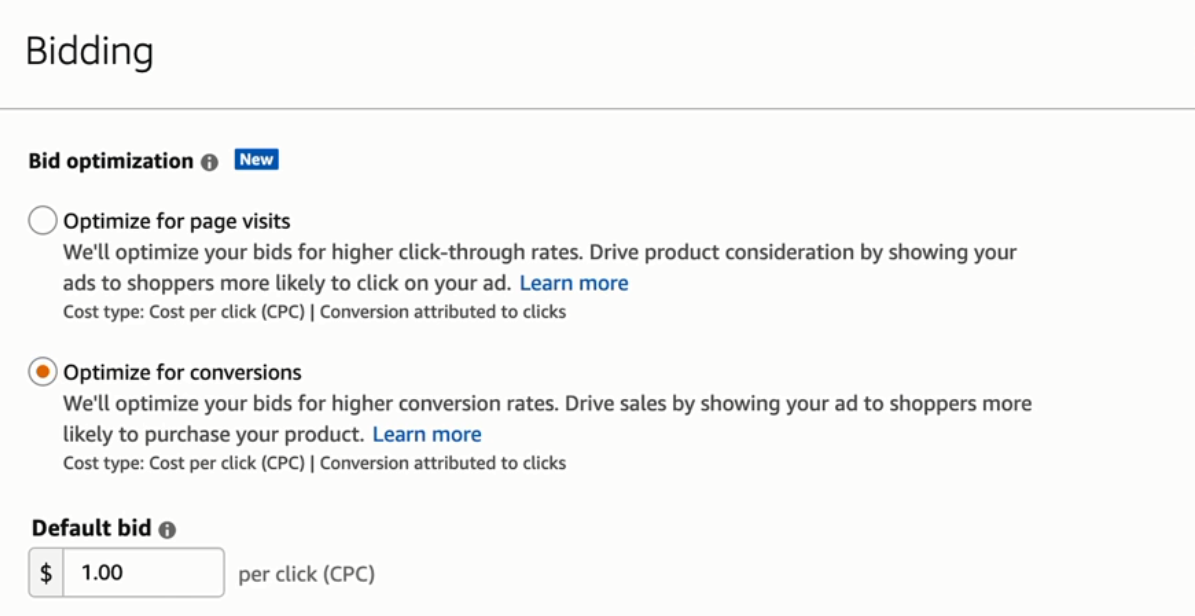Click the info icon beside Bid optimization
Viewport: 1195px width, 616px height.
coord(209,162)
